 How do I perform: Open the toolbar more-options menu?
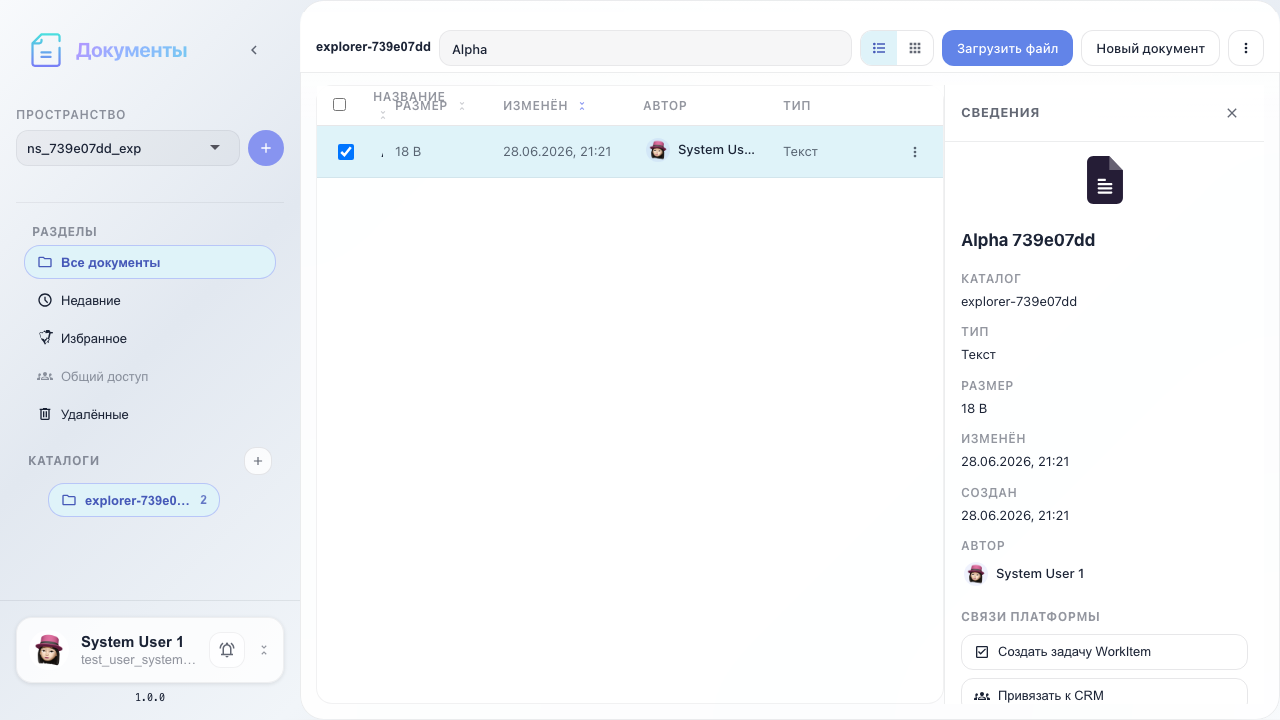(x=1246, y=48)
